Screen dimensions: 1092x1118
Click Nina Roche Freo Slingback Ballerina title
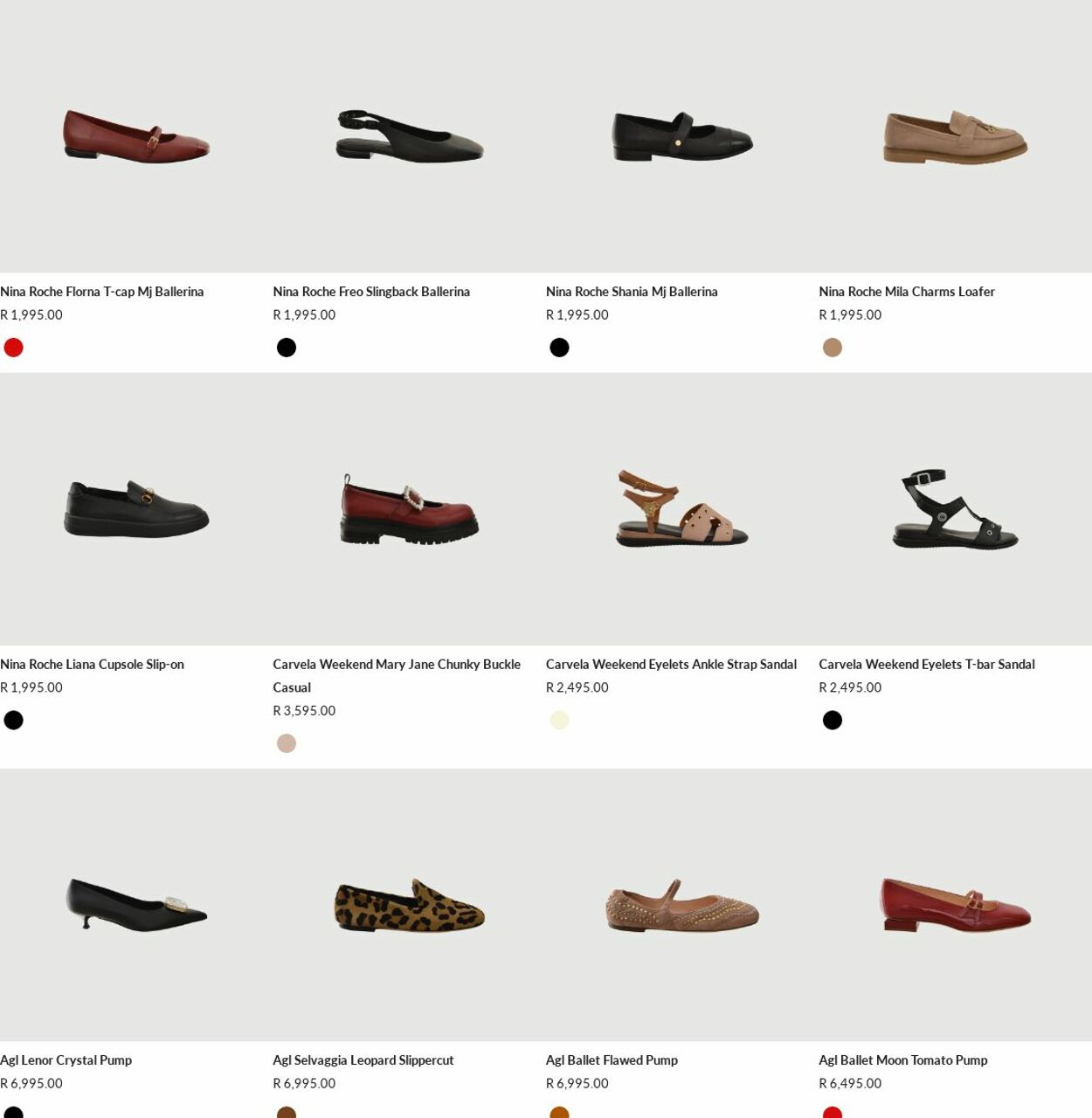click(371, 292)
